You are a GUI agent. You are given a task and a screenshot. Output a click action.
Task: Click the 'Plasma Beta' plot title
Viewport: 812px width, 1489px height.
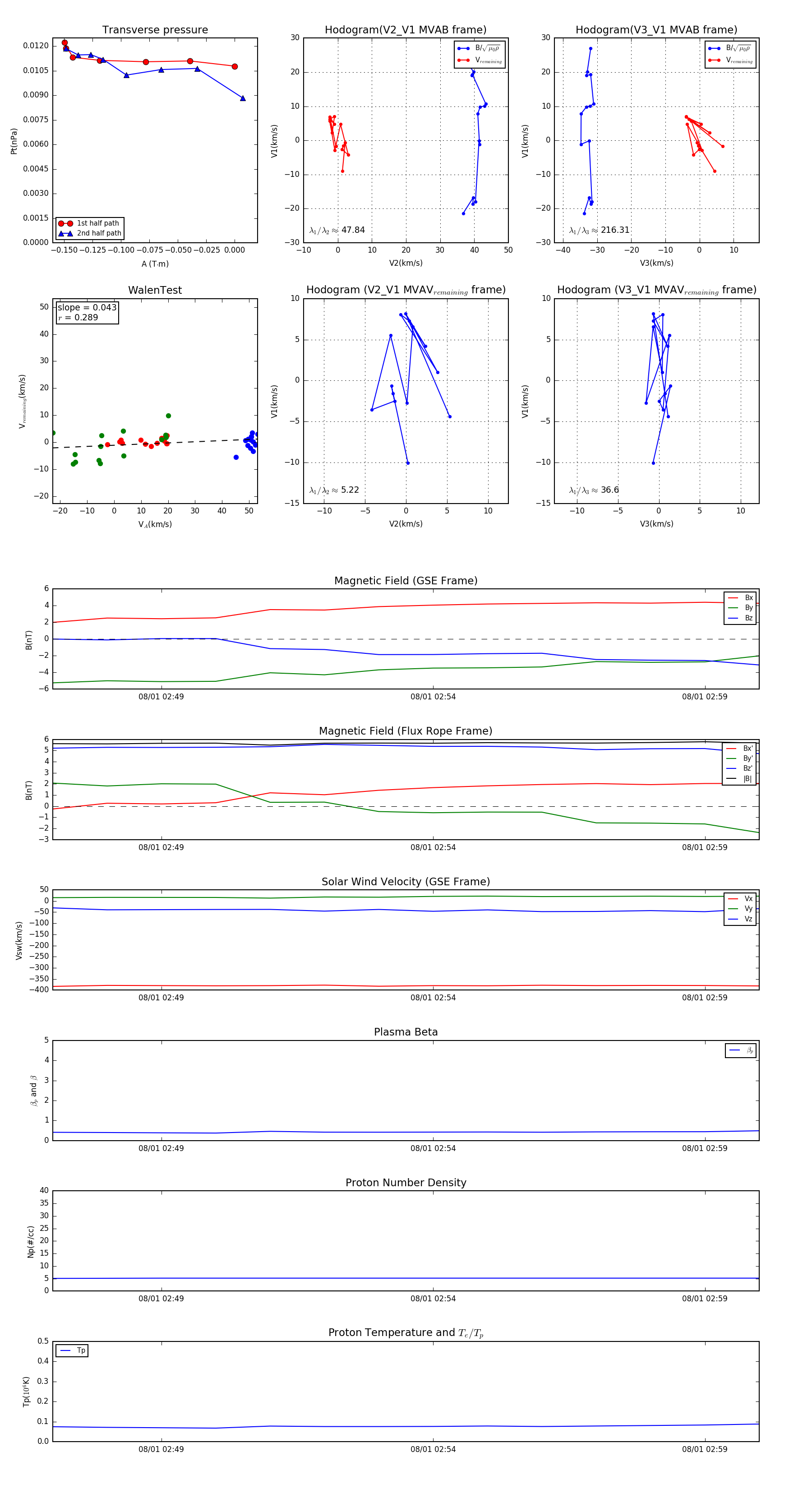(406, 1032)
